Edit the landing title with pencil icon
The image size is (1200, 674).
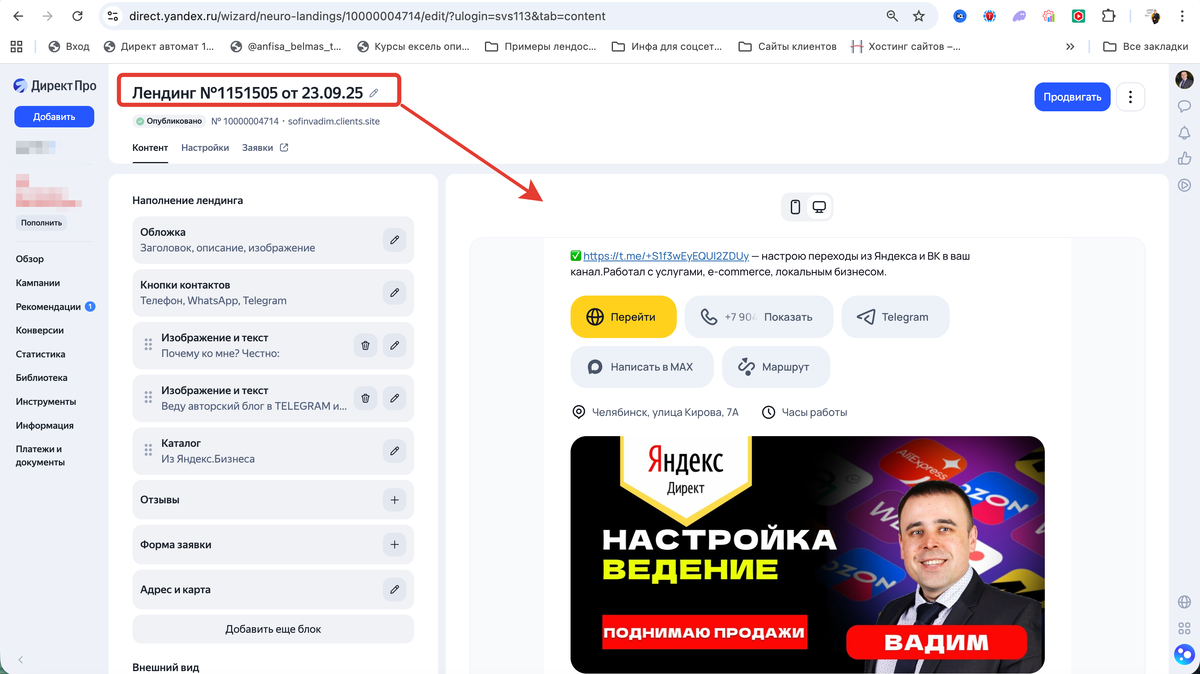point(374,93)
